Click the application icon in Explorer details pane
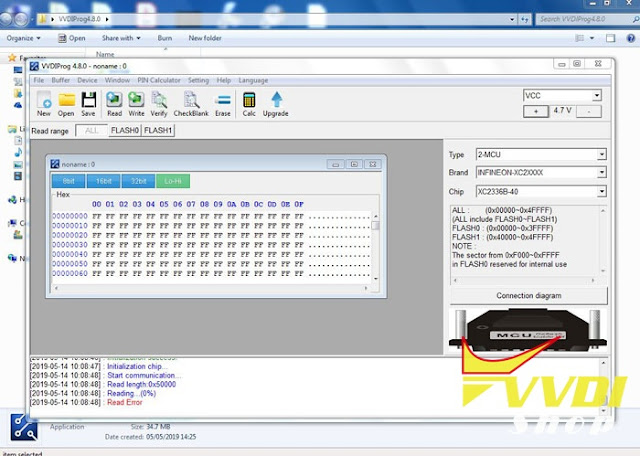Viewport: 640px width, 456px height. pos(24,427)
